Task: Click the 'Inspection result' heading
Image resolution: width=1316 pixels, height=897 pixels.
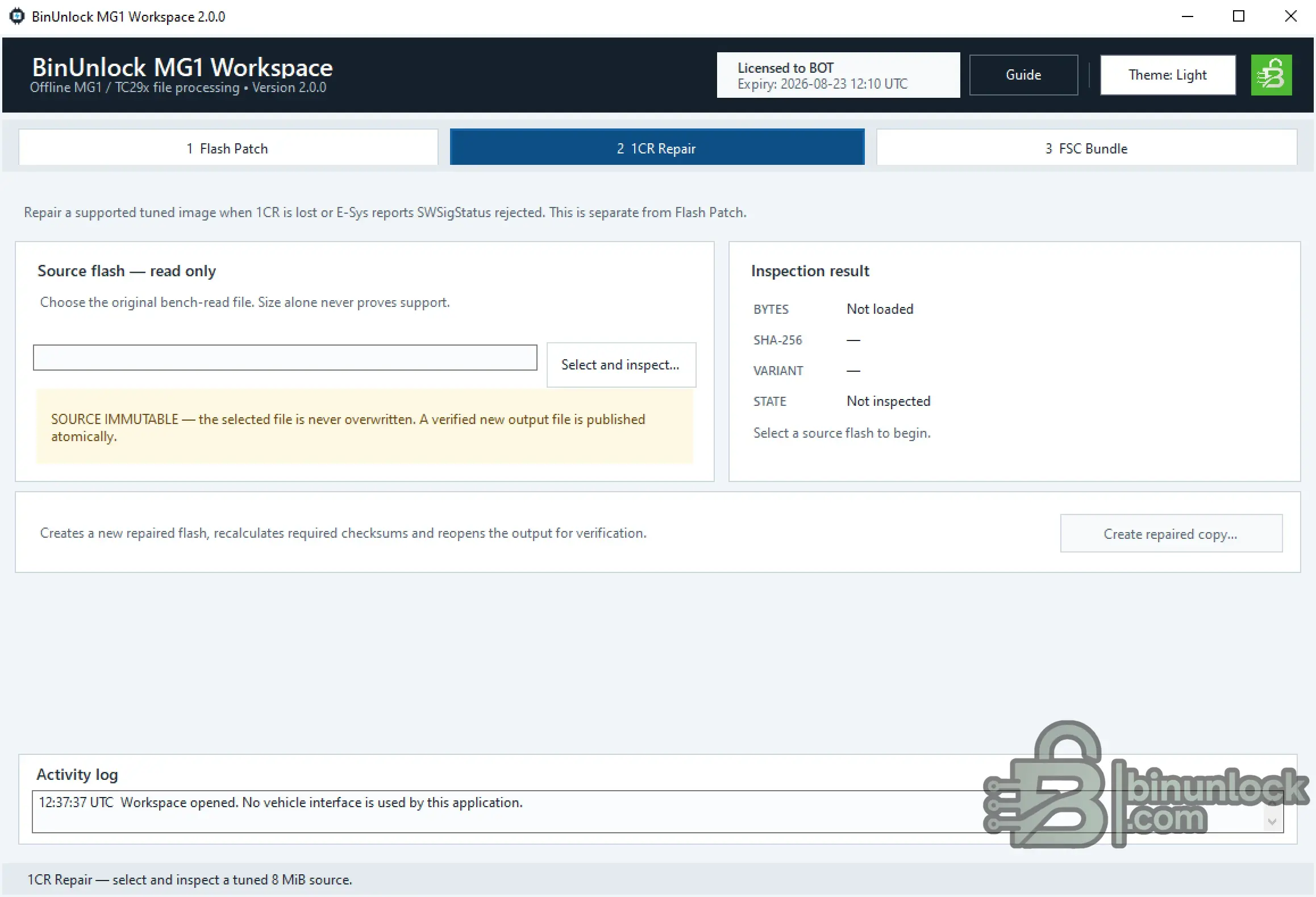Action: 810,271
